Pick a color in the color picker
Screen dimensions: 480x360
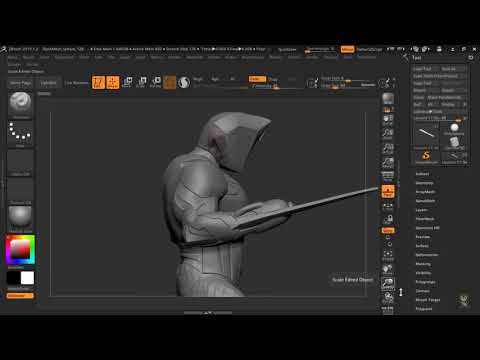20,250
